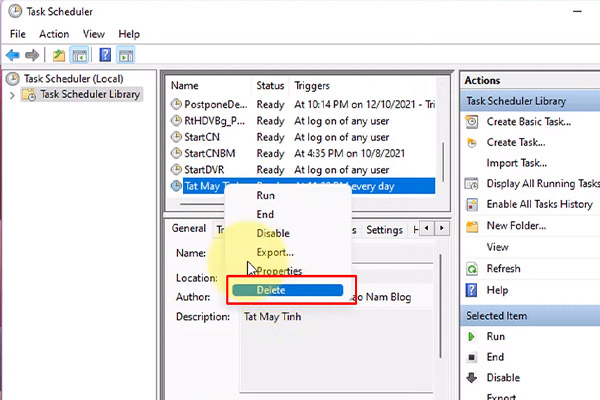600x400 pixels.
Task: Click the General tab details vertical scrollbar
Action: pos(440,306)
